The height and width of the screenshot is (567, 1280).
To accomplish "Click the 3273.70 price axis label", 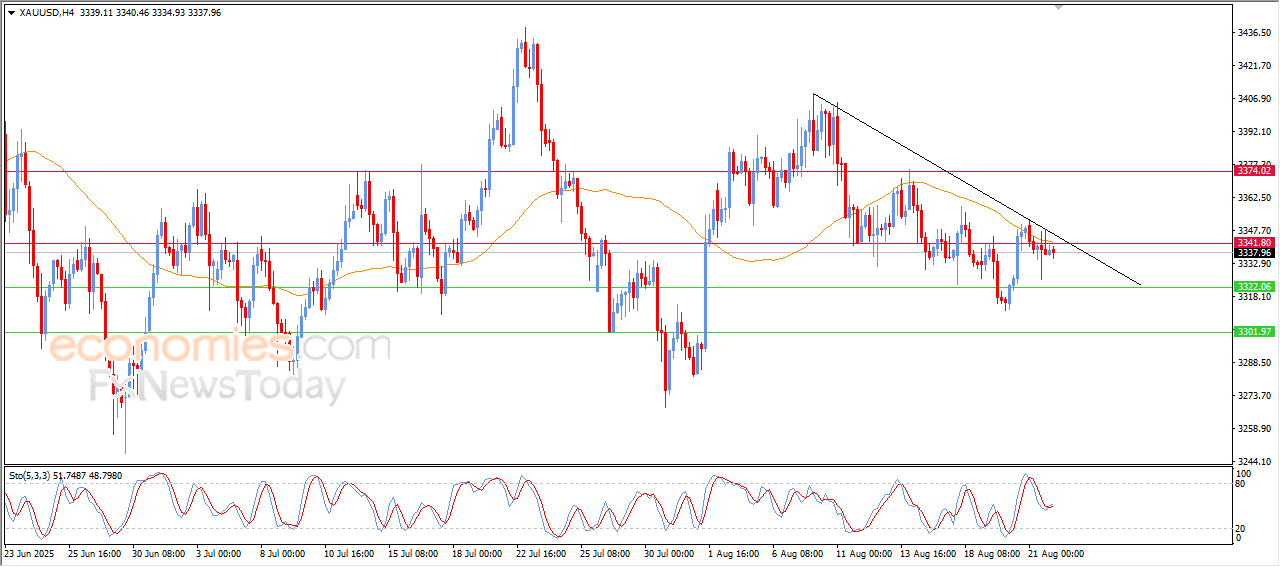I will pyautogui.click(x=1254, y=396).
